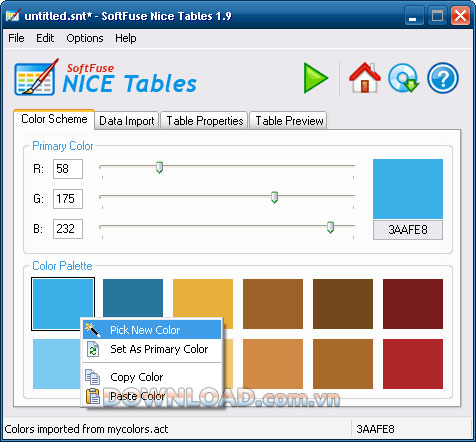Select the bottom-row caramel brown swatch
The width and height of the screenshot is (476, 442).
(343, 364)
